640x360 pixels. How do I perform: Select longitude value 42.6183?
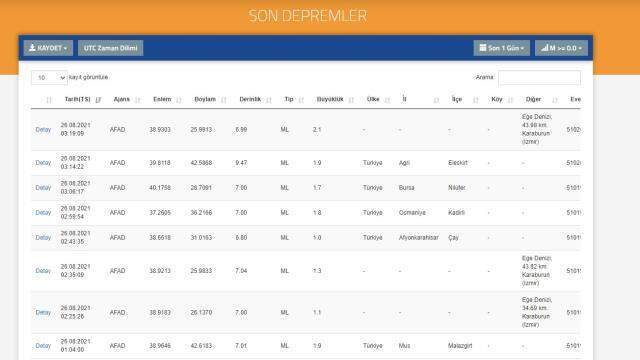click(201, 346)
